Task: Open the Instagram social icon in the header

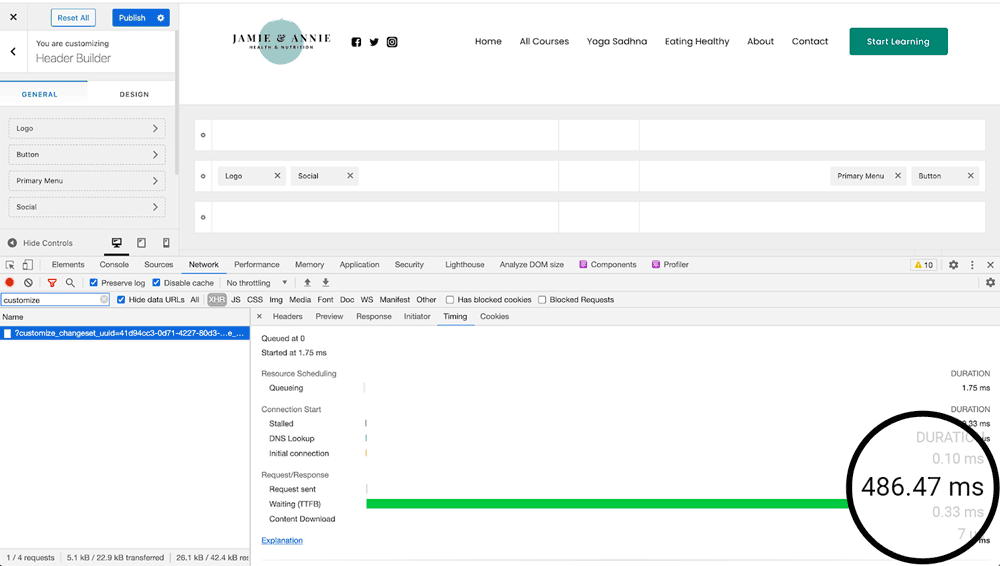Action: tap(392, 42)
